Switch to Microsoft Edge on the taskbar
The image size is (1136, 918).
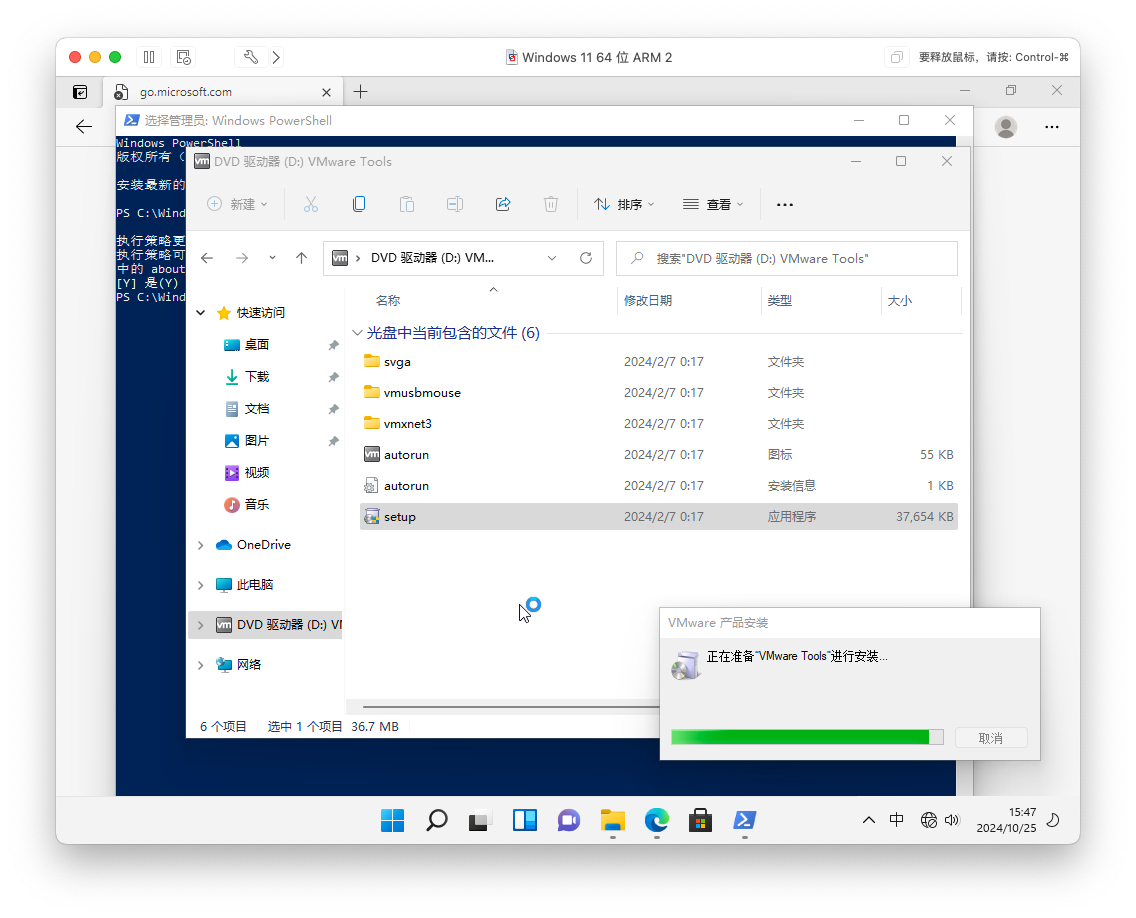click(656, 820)
